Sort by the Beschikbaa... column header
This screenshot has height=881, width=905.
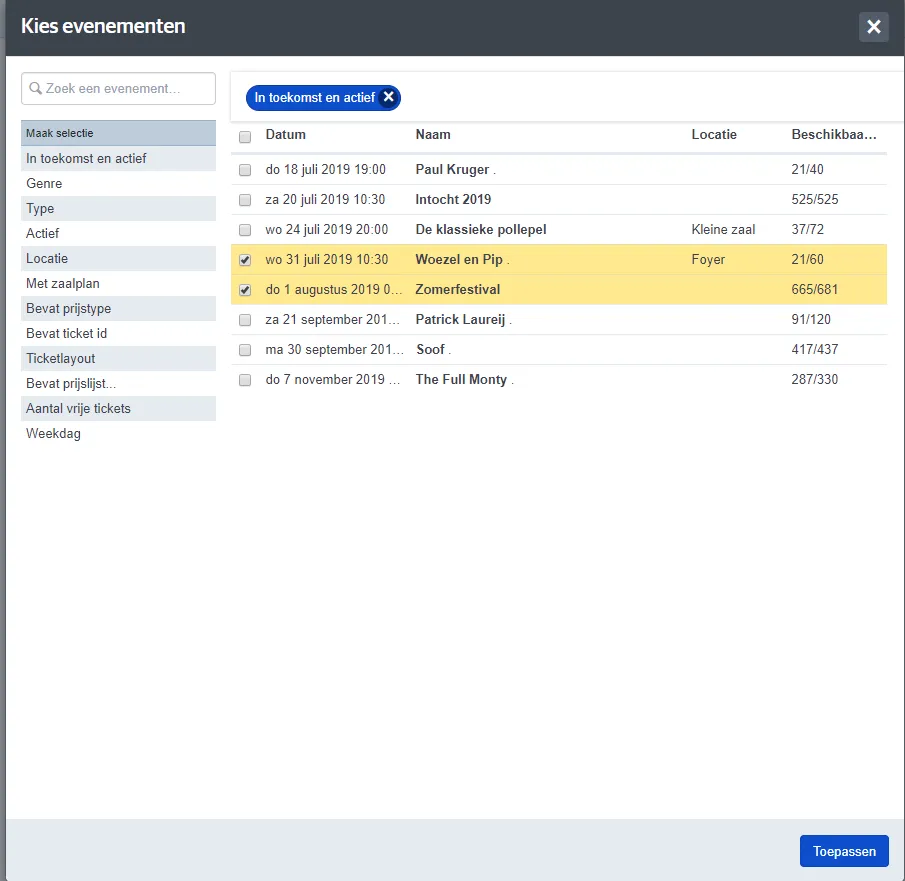[x=834, y=135]
